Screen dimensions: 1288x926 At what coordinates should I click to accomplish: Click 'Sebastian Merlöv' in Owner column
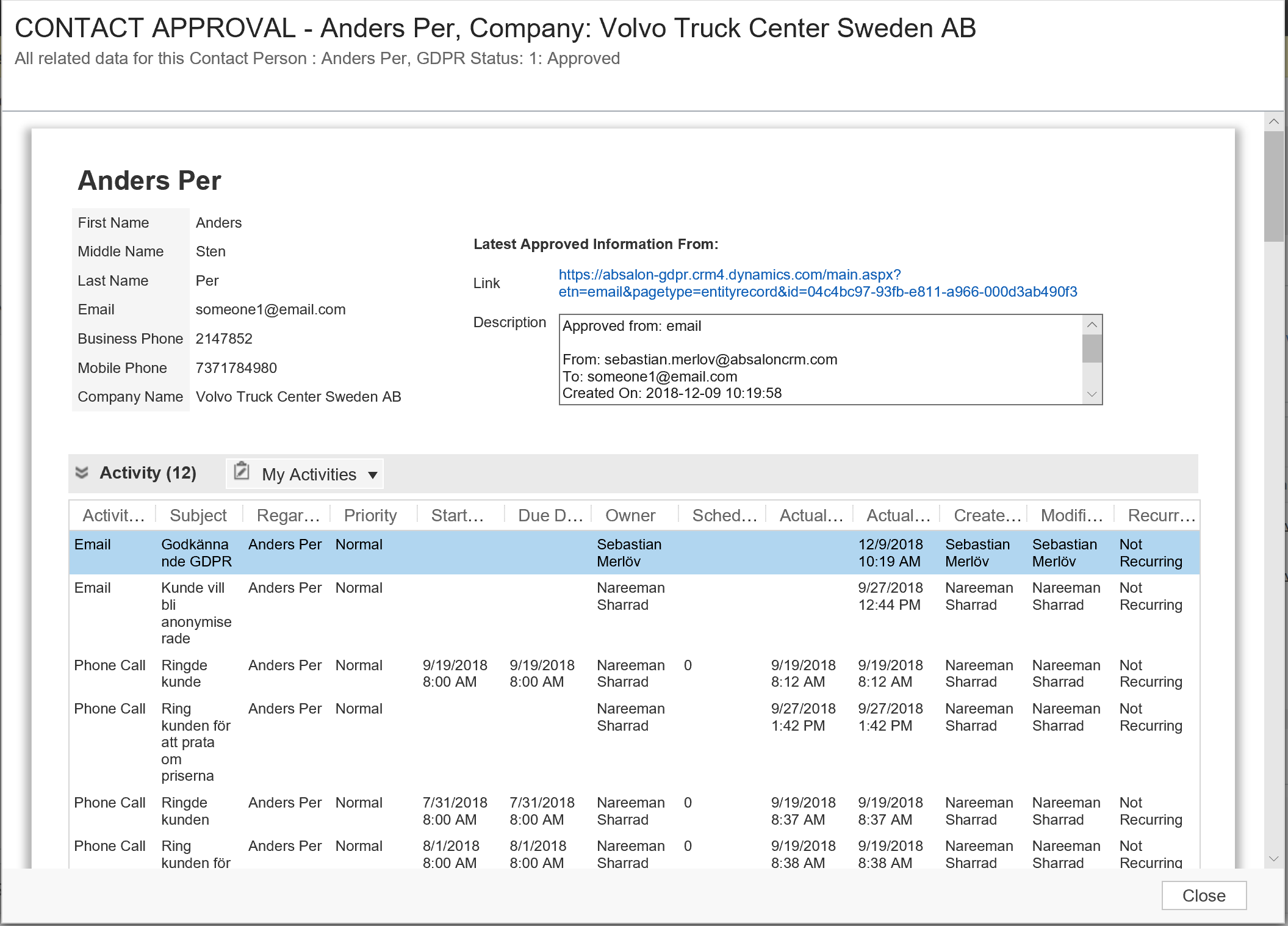tap(629, 552)
